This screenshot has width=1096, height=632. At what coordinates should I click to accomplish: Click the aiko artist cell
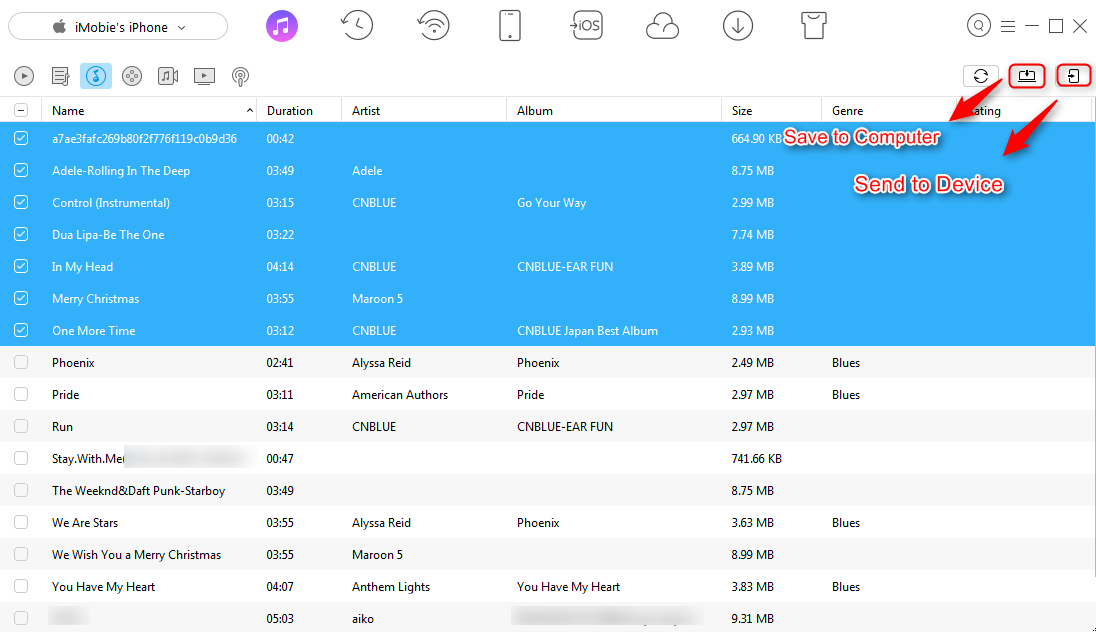[363, 619]
